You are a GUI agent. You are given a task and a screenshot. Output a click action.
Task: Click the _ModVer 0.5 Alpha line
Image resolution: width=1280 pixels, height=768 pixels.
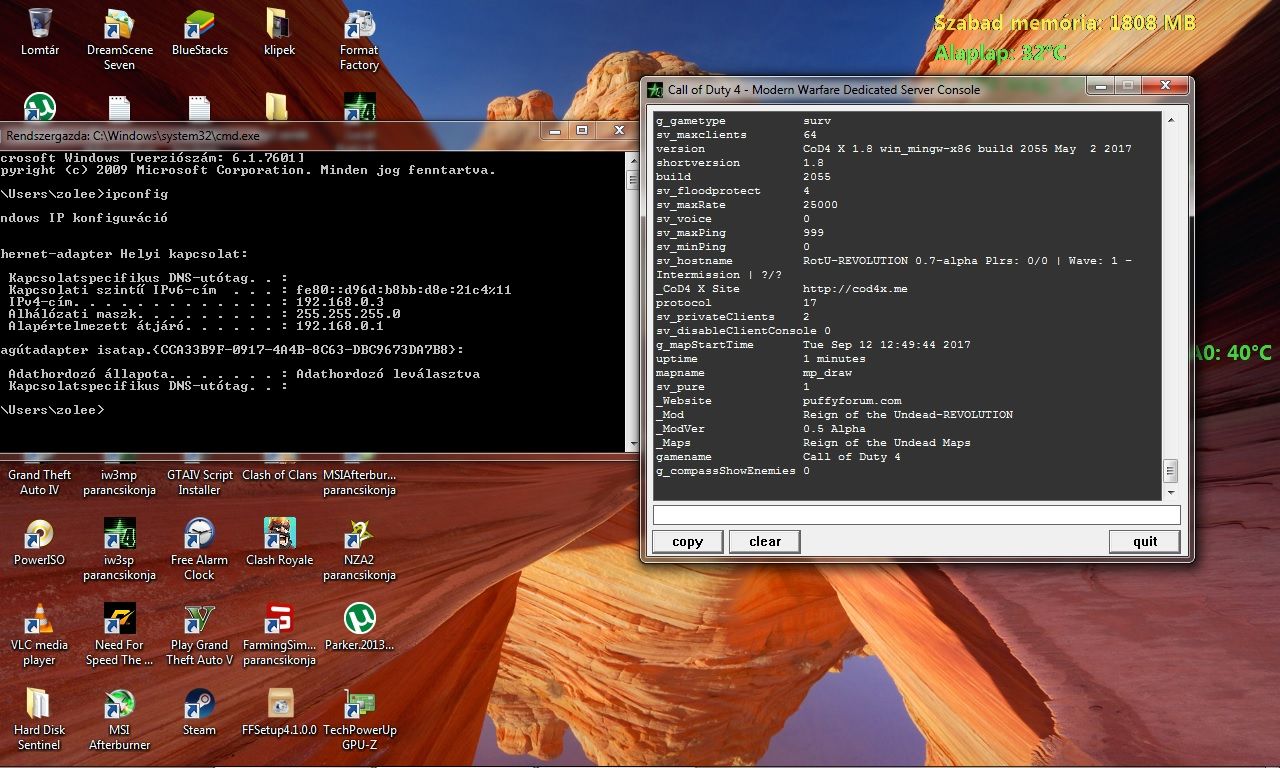pos(761,429)
